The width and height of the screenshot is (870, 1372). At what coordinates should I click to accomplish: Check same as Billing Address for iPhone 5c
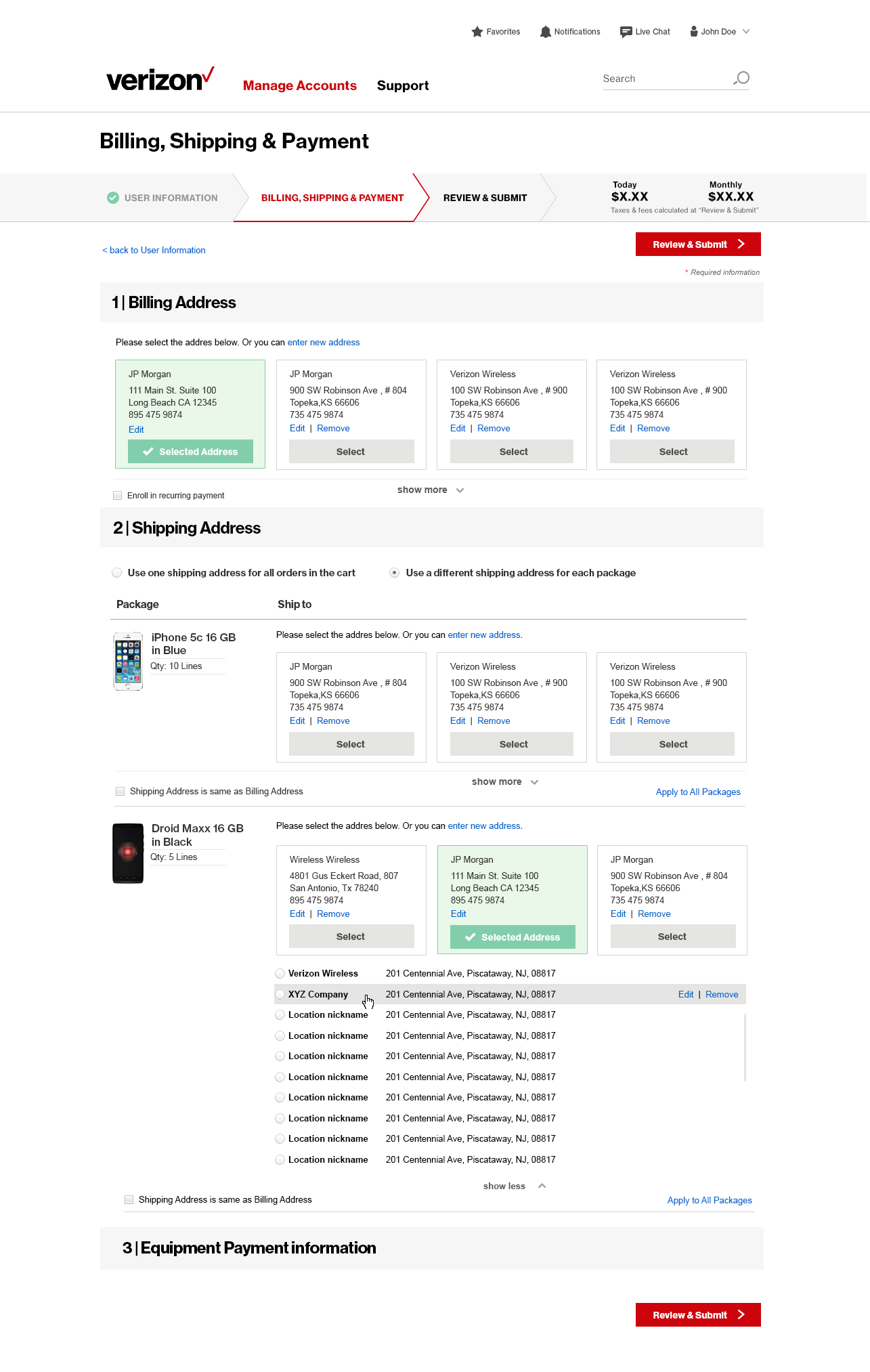(121, 791)
